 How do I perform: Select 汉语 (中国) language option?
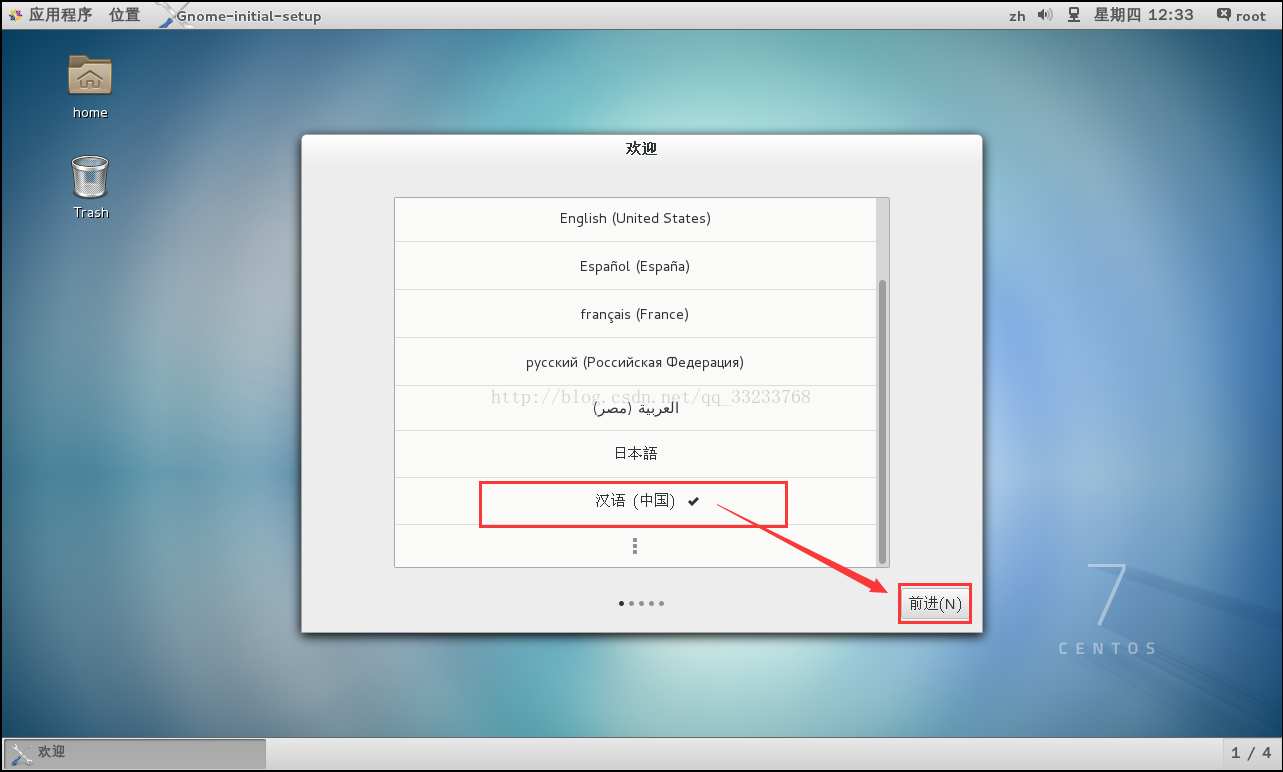(x=635, y=501)
